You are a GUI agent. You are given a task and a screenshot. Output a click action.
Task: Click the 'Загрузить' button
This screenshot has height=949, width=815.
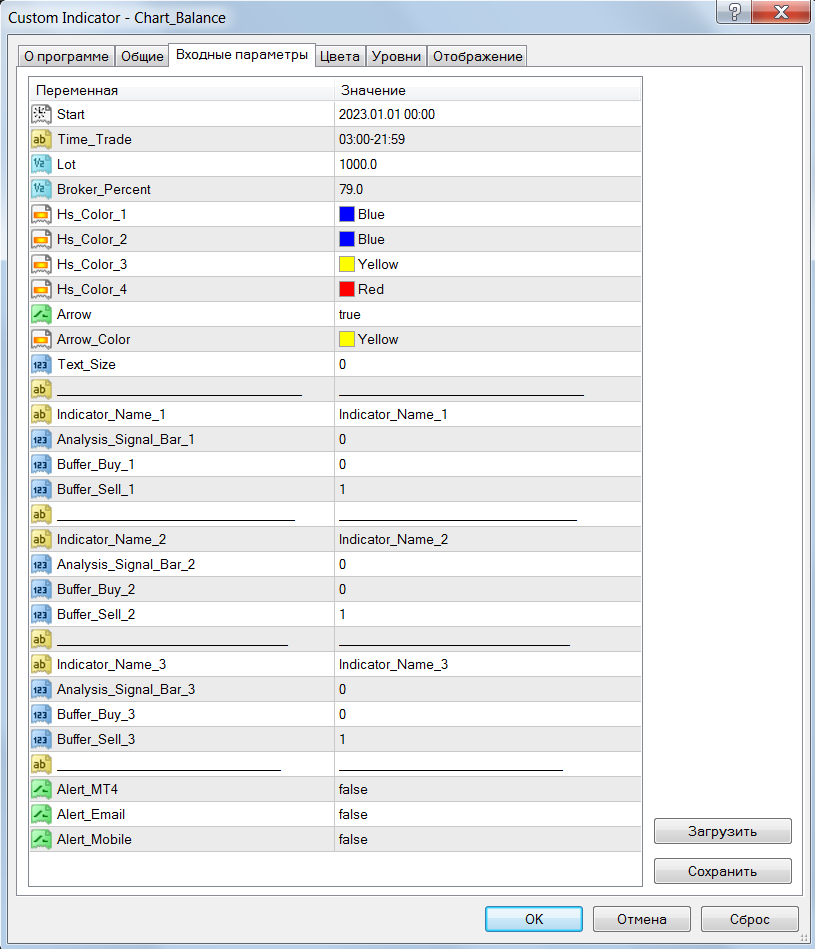[x=722, y=832]
